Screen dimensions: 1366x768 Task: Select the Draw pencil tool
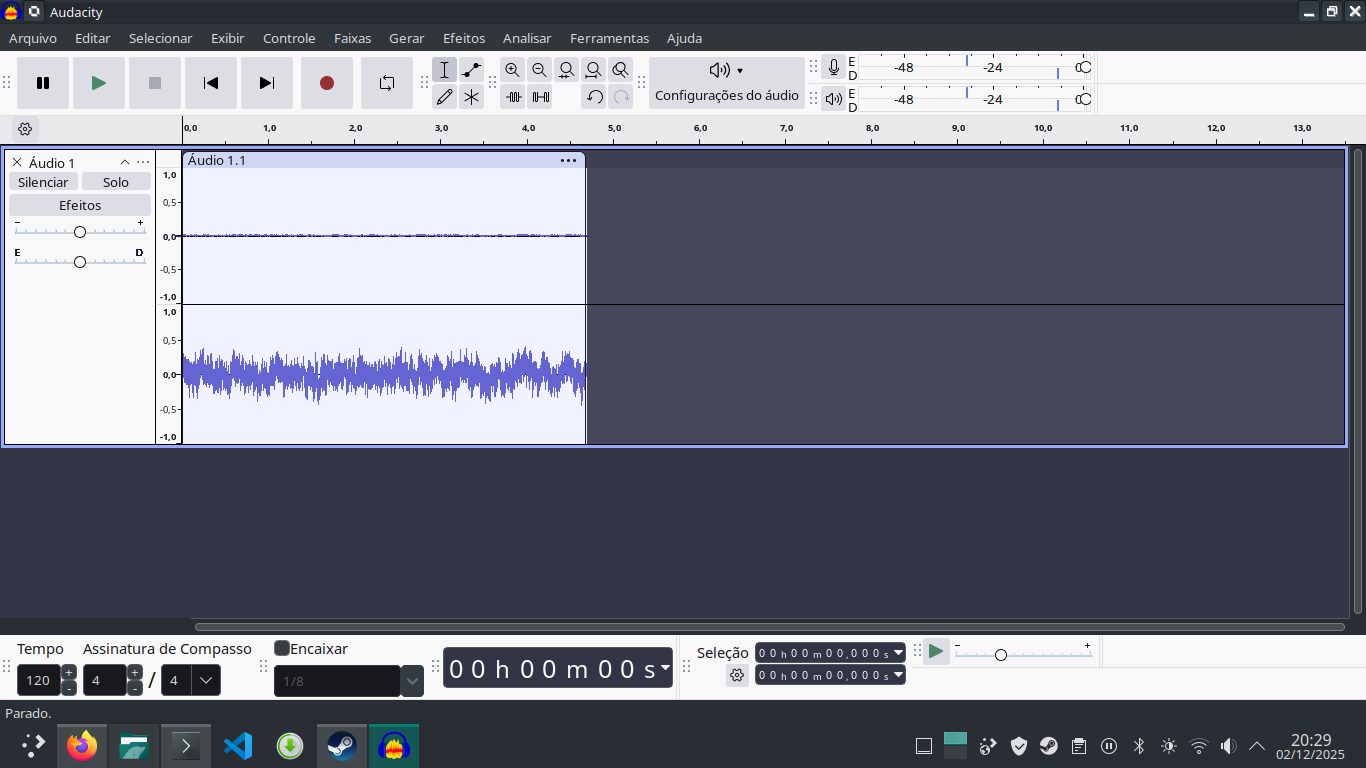coord(445,97)
